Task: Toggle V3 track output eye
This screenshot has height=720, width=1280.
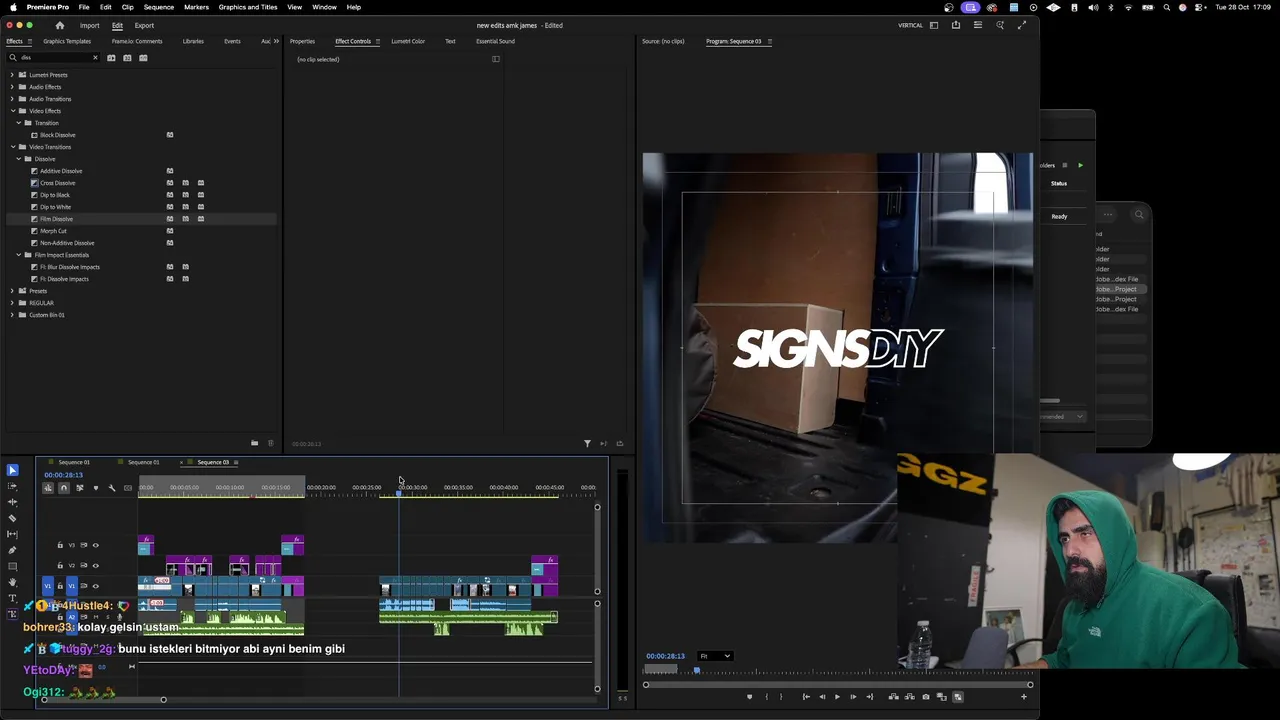Action: click(96, 545)
